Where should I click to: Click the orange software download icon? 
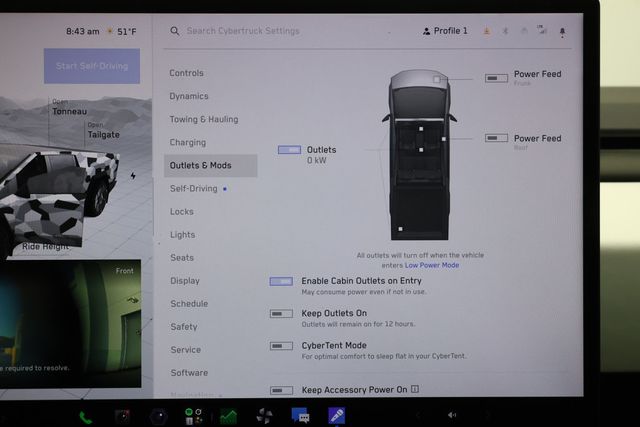(x=487, y=31)
